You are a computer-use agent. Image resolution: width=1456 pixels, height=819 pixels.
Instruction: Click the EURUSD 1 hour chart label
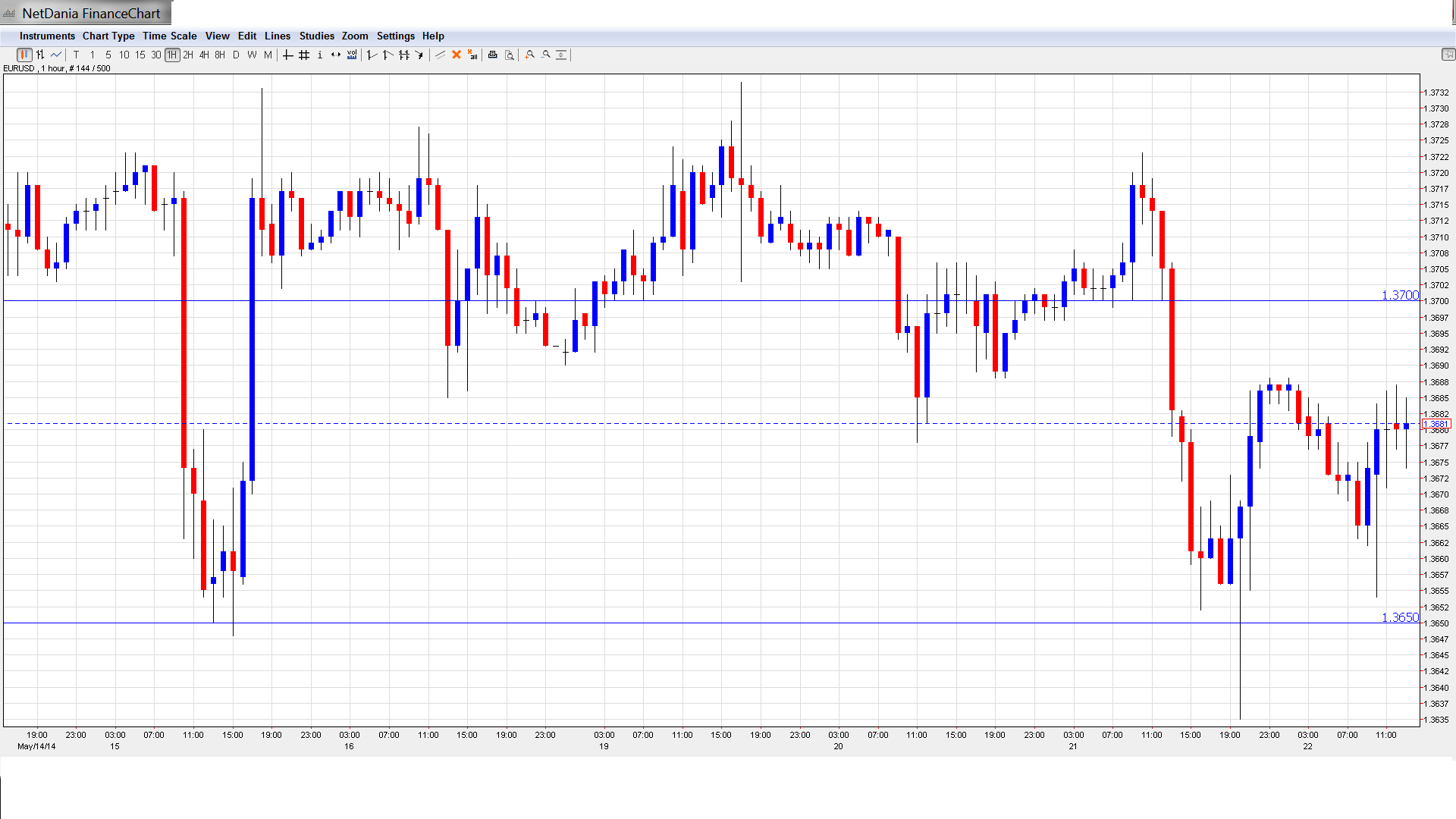pyautogui.click(x=57, y=68)
